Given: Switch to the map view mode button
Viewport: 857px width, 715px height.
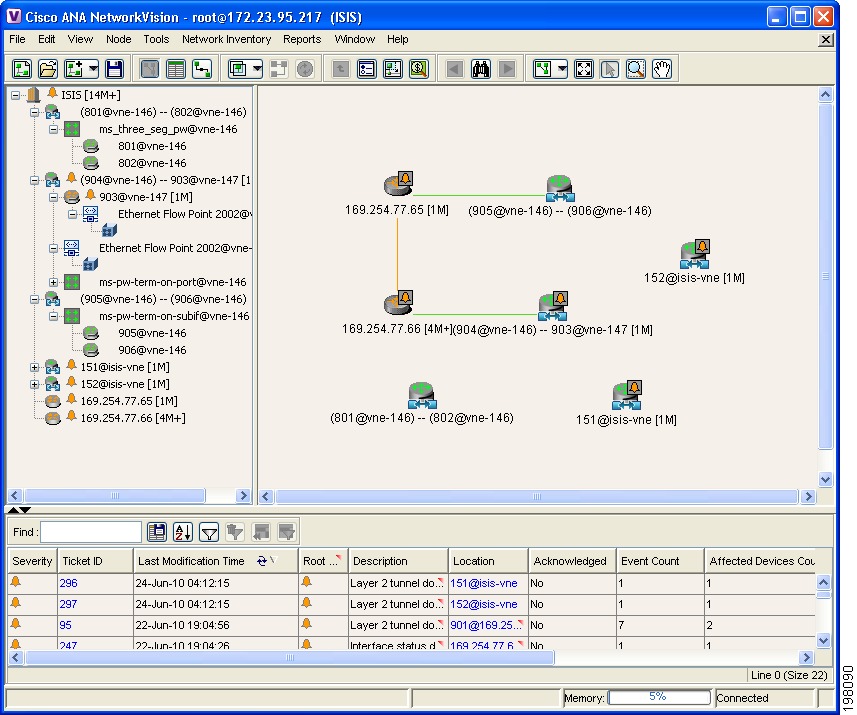Looking at the screenshot, I should (x=149, y=69).
